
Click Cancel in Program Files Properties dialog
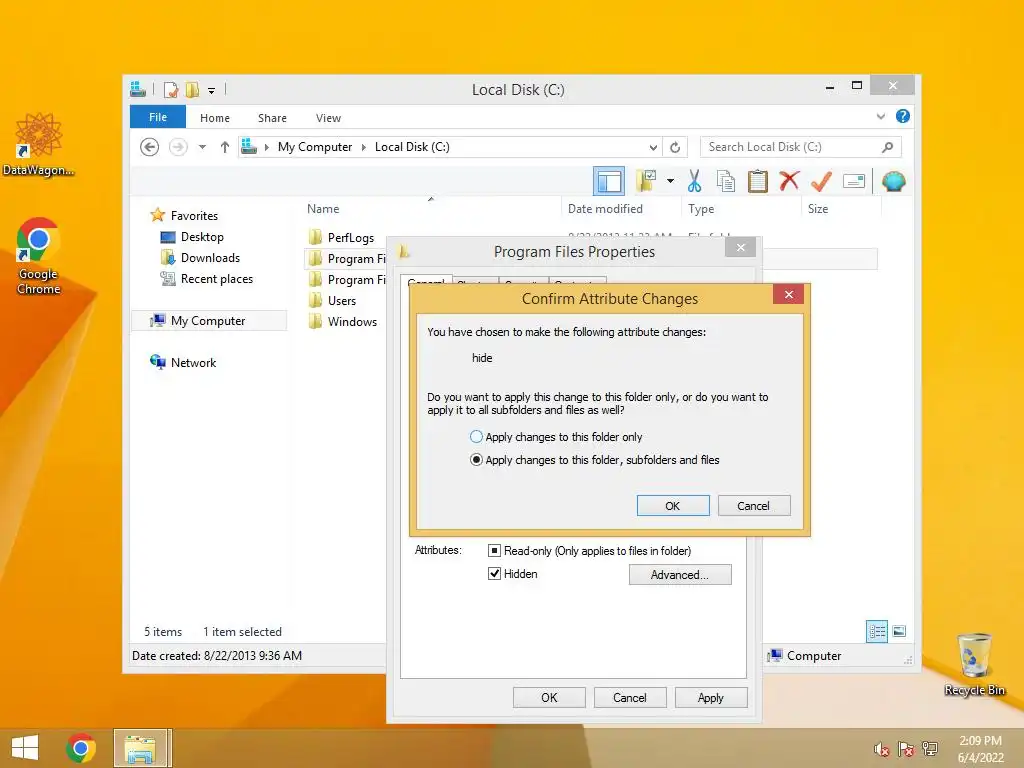tap(630, 697)
